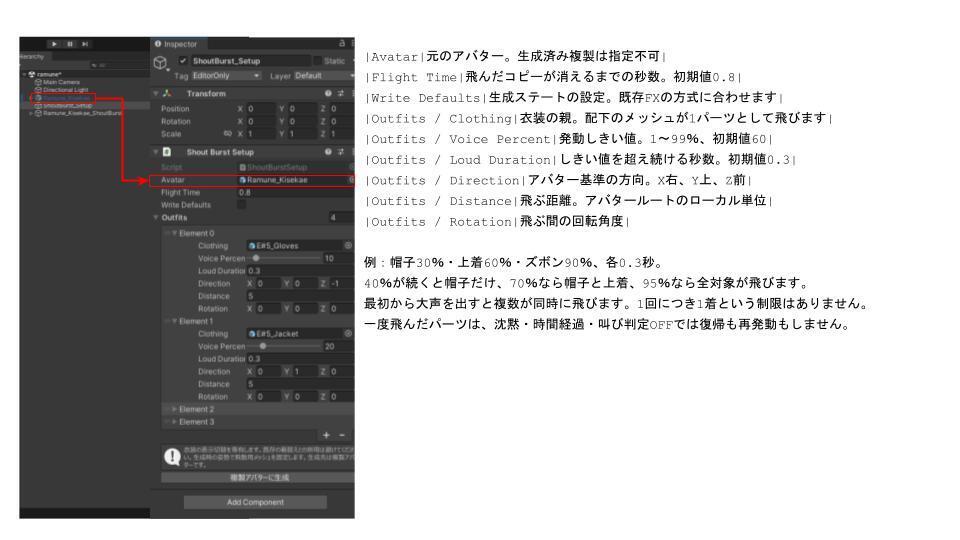The height and width of the screenshot is (540, 960).
Task: Click the Step frame button
Action: coord(85,44)
